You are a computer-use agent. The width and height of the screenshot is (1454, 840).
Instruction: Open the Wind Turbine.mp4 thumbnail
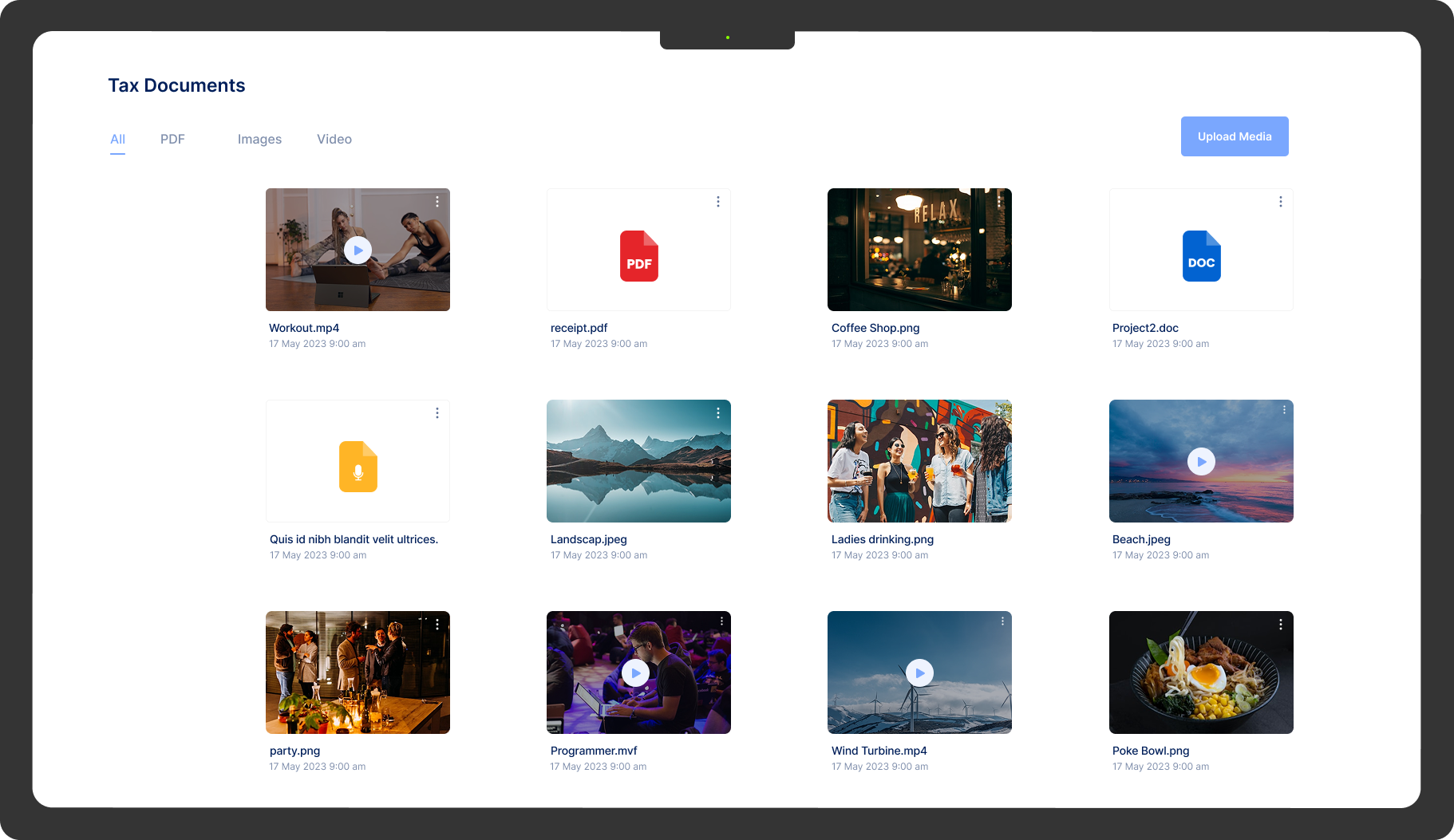click(x=919, y=672)
